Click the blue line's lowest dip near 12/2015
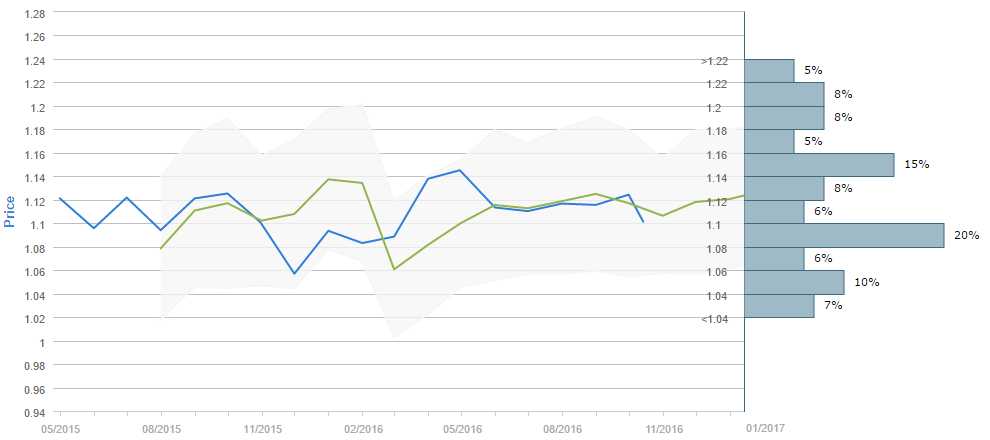The image size is (990, 440). 294,273
